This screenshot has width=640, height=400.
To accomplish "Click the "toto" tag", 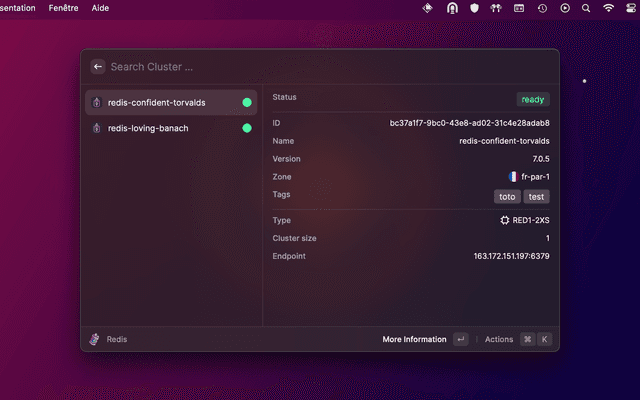I will pyautogui.click(x=507, y=197).
